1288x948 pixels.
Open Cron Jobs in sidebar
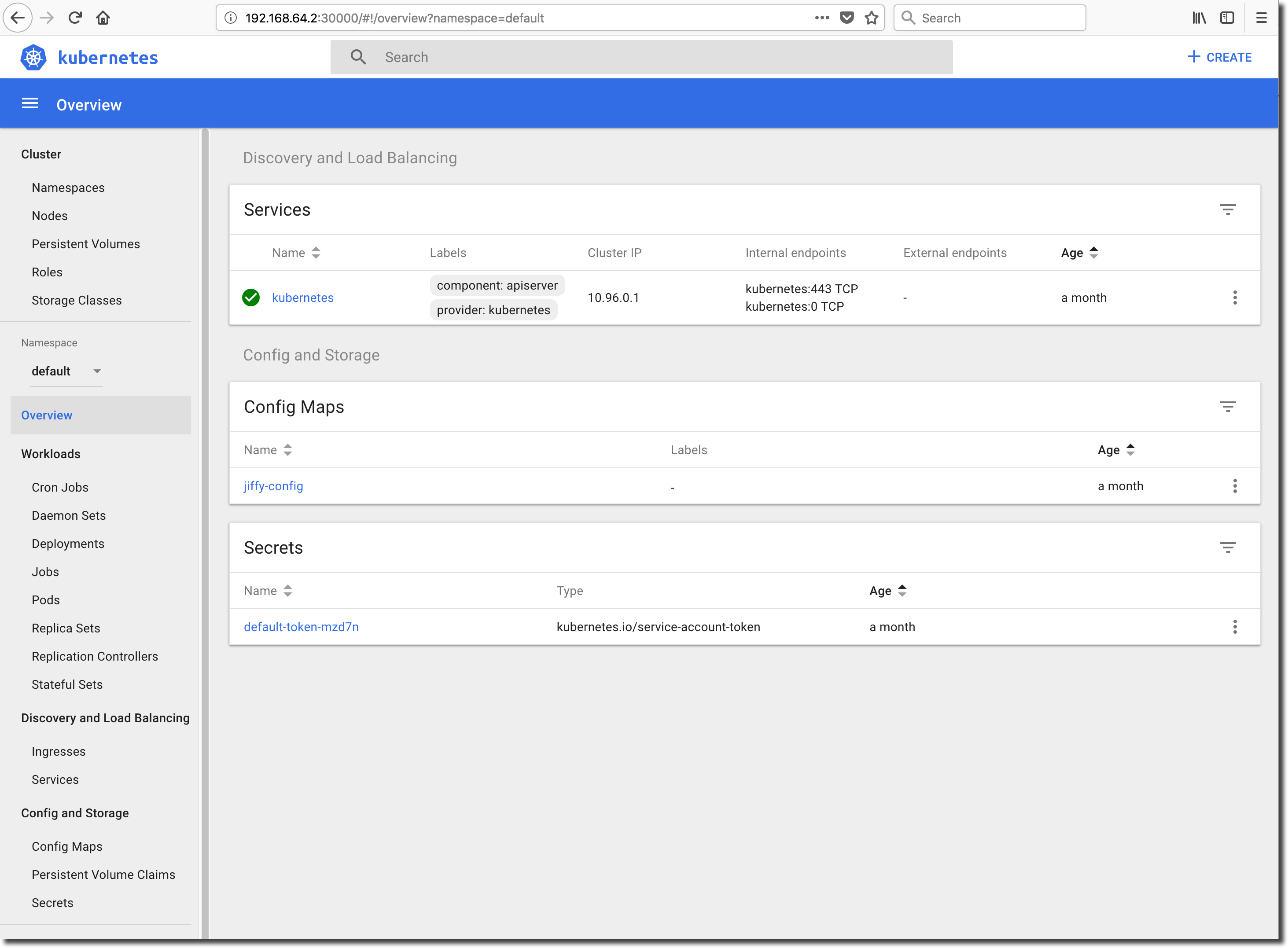pos(60,487)
